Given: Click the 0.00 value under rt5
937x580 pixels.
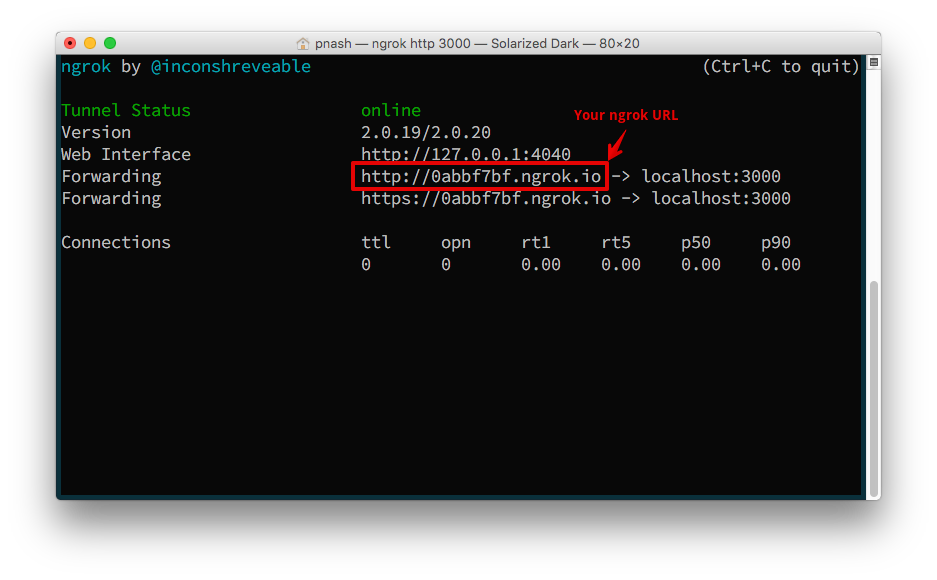Looking at the screenshot, I should click(x=621, y=265).
